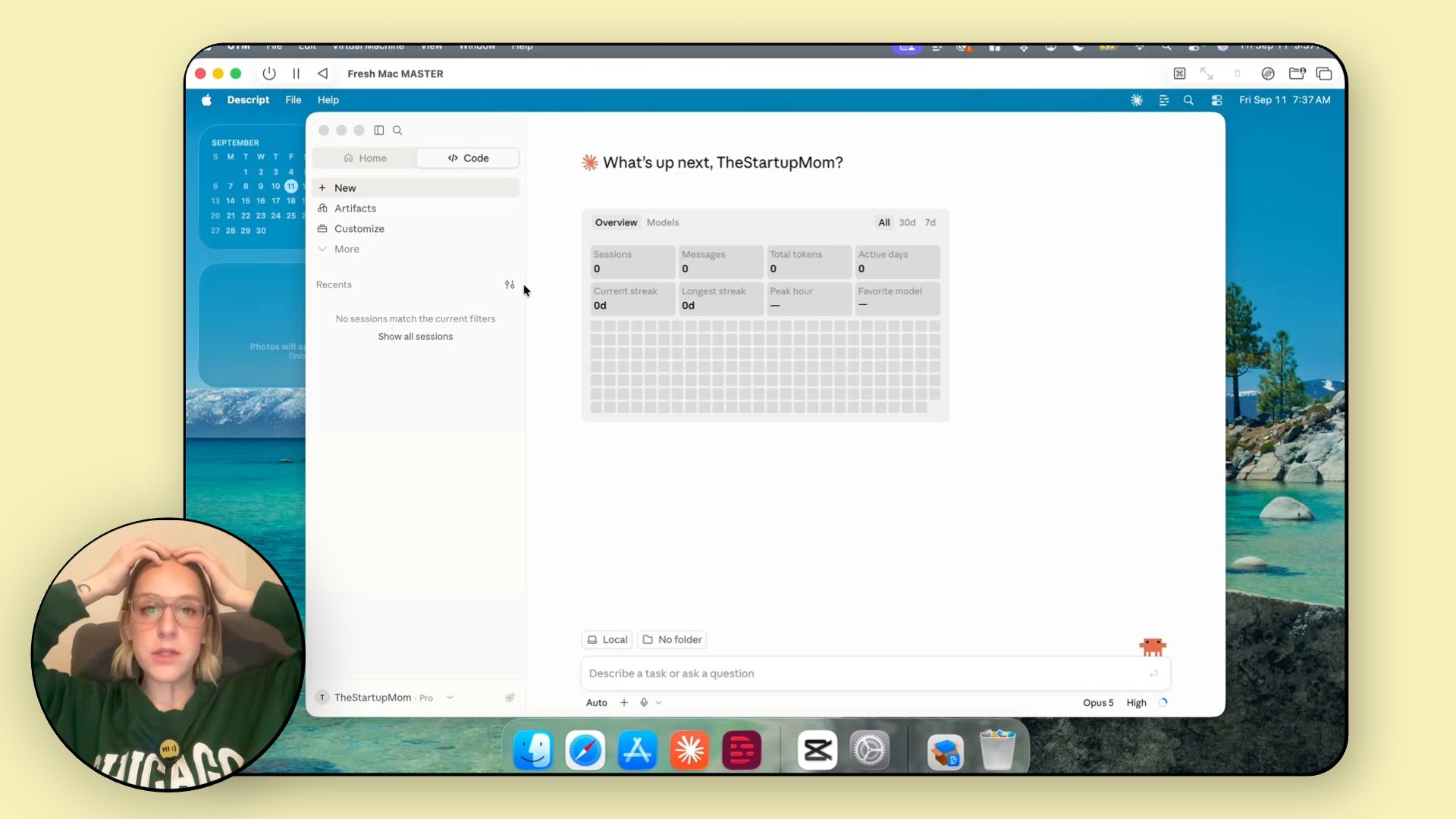Open Safari from the dock
The image size is (1456, 819).
point(585,751)
